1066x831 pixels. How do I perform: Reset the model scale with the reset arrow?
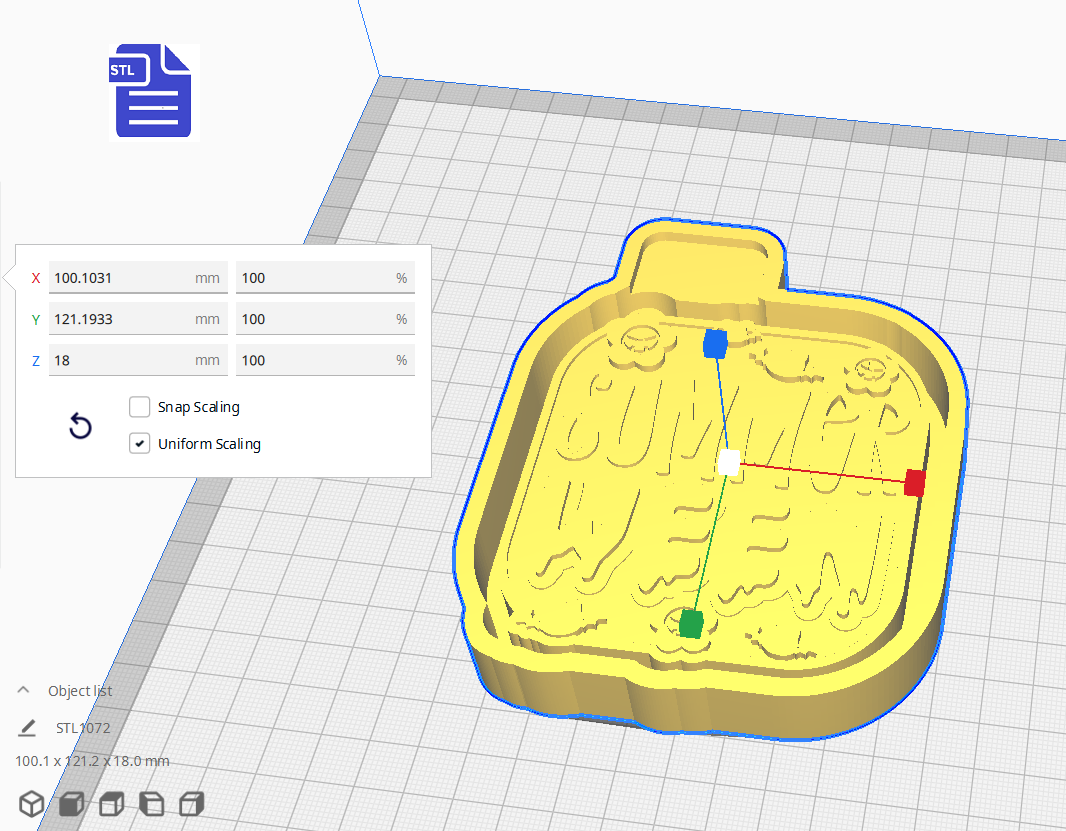click(80, 426)
